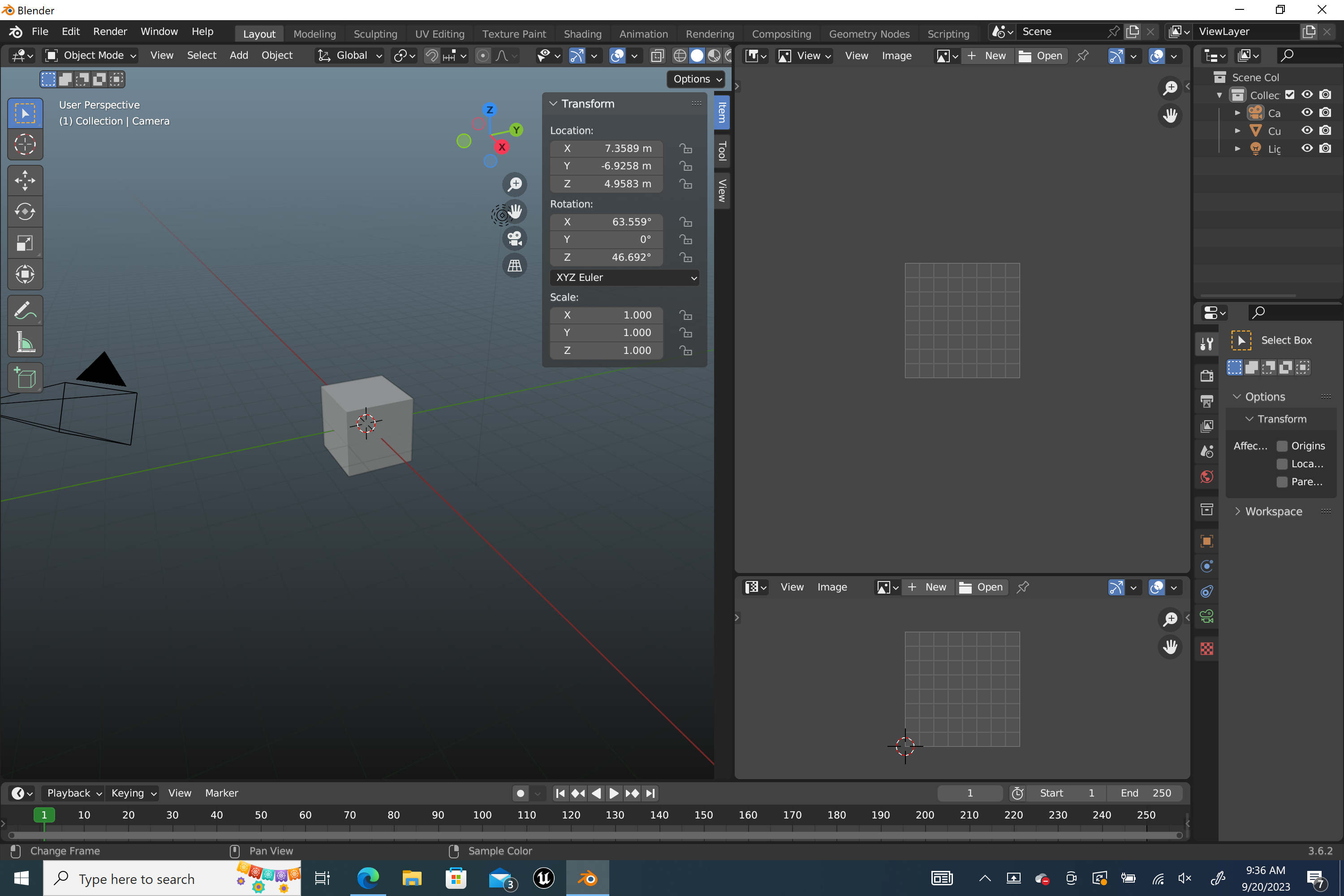Screen dimensions: 1344x896
Task: Click the pan hand in upper image editor
Action: coord(1170,116)
